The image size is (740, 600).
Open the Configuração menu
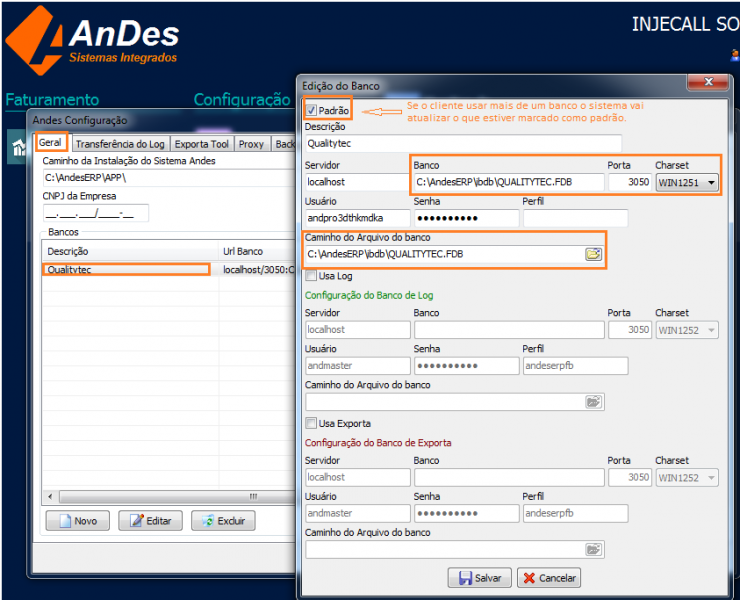[242, 100]
